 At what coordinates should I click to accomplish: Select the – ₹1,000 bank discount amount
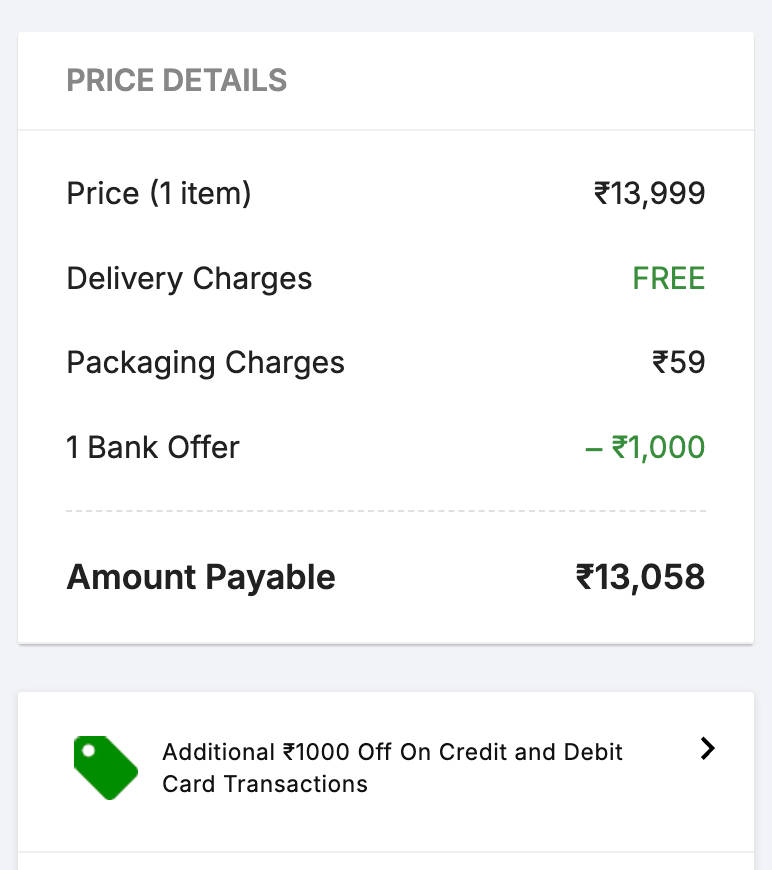[645, 447]
